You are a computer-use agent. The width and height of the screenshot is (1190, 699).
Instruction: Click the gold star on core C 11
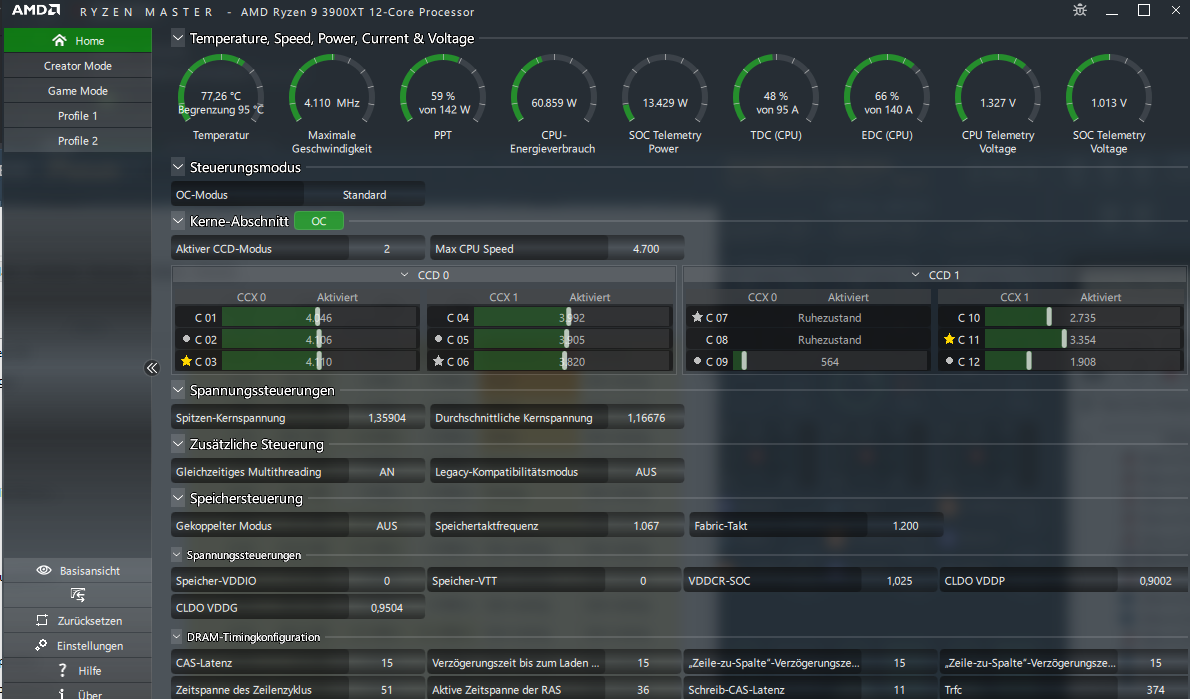(949, 339)
